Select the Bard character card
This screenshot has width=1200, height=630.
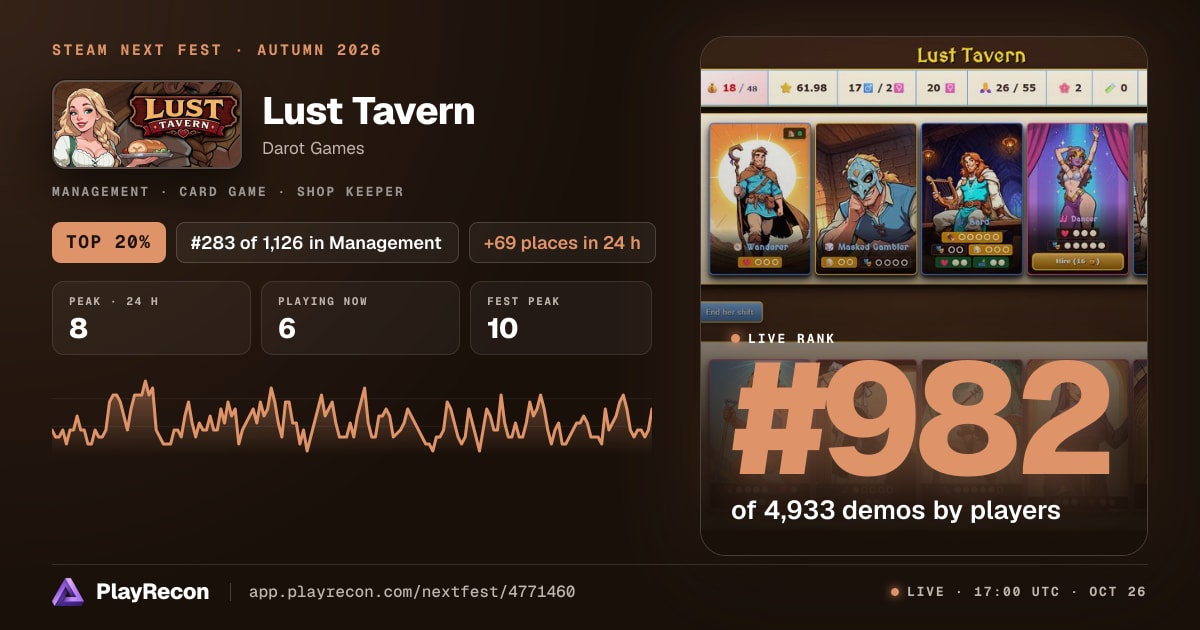click(x=972, y=198)
